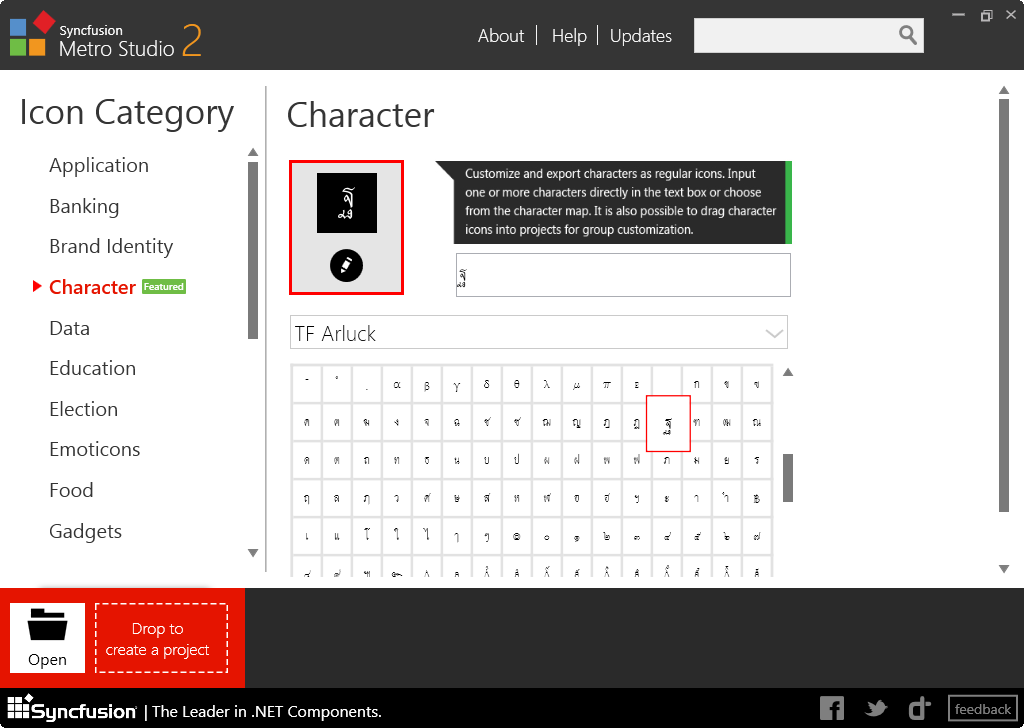Select the pi (π) character cell
This screenshot has height=728, width=1024.
point(607,384)
